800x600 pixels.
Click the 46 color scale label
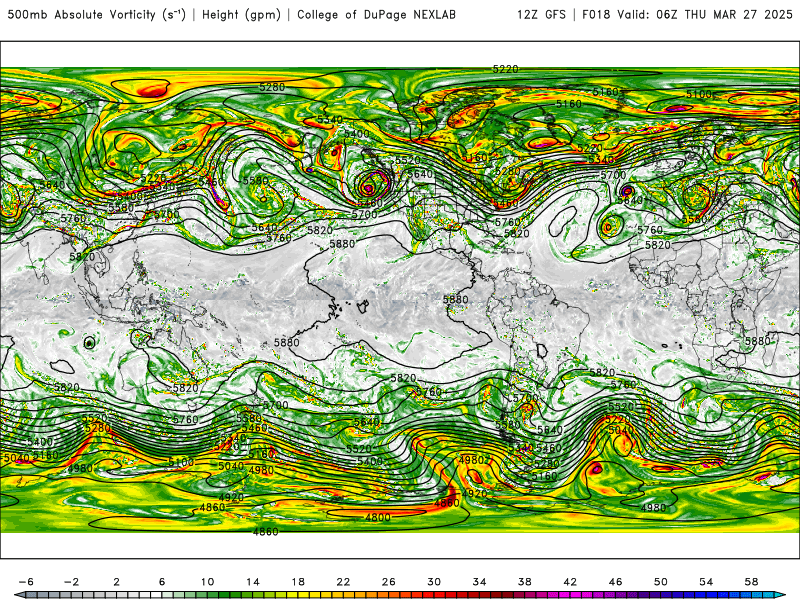[615, 582]
